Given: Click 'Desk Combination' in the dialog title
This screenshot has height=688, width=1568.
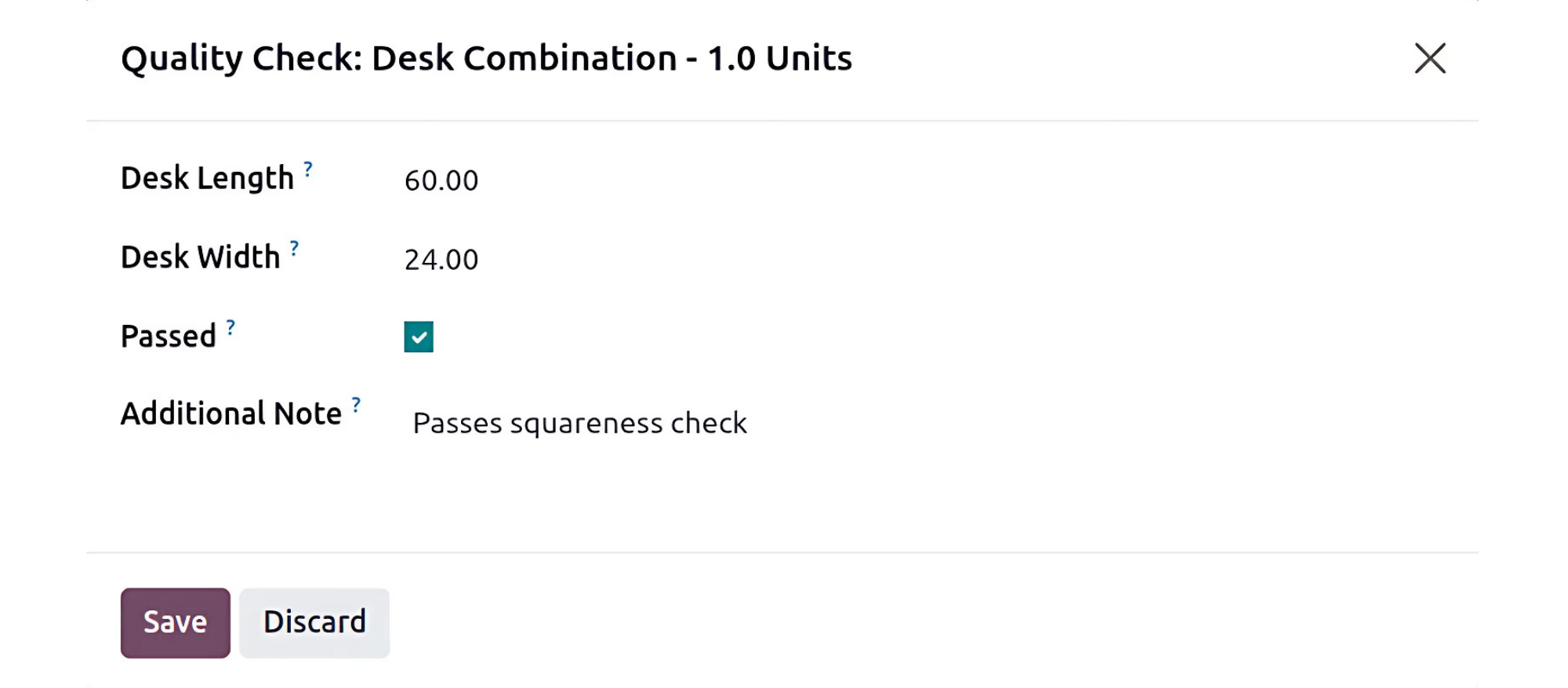Looking at the screenshot, I should pyautogui.click(x=524, y=58).
